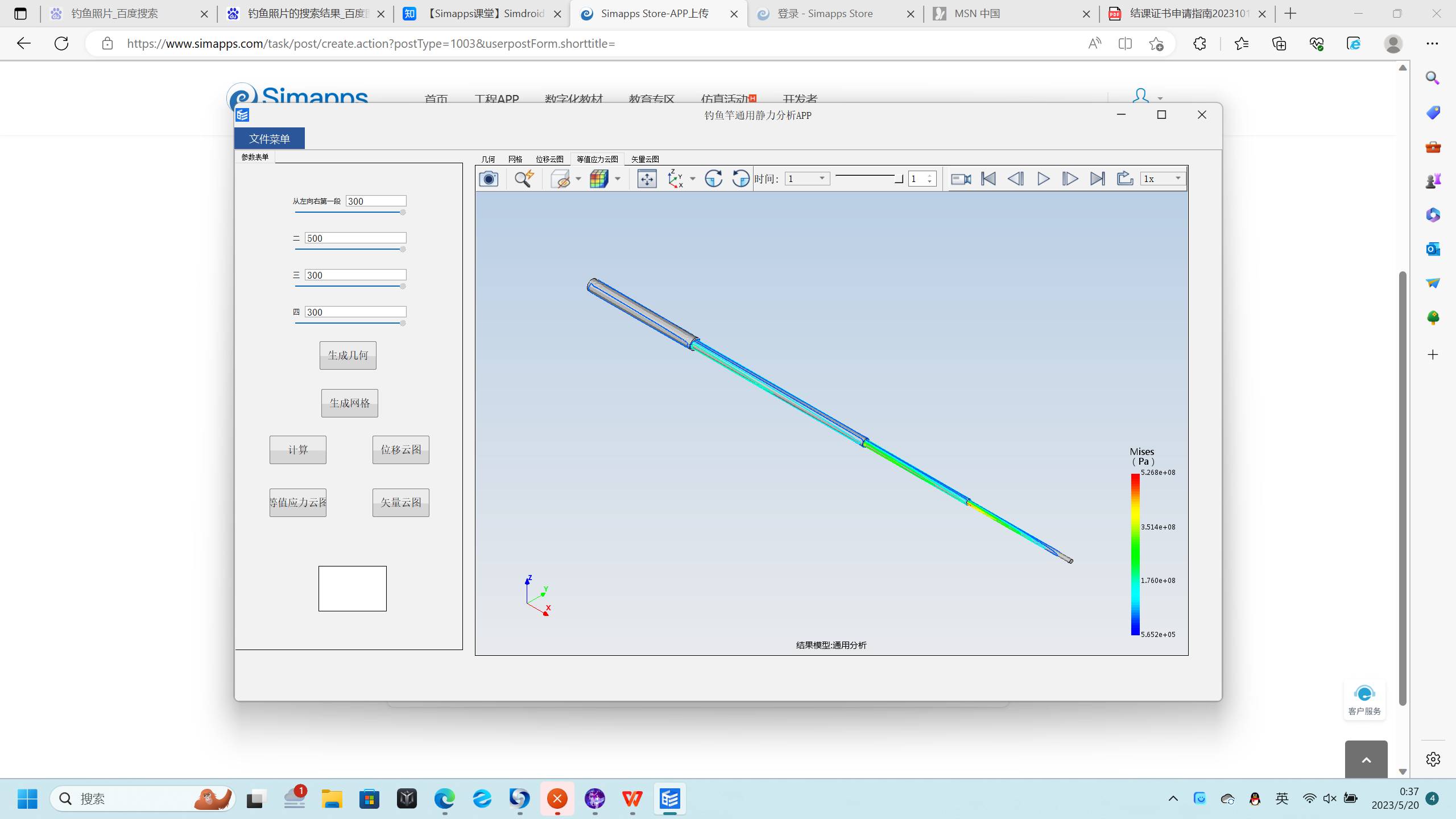The image size is (1456, 819).
Task: Open the 1x playback speed dropdown
Action: [1163, 179]
